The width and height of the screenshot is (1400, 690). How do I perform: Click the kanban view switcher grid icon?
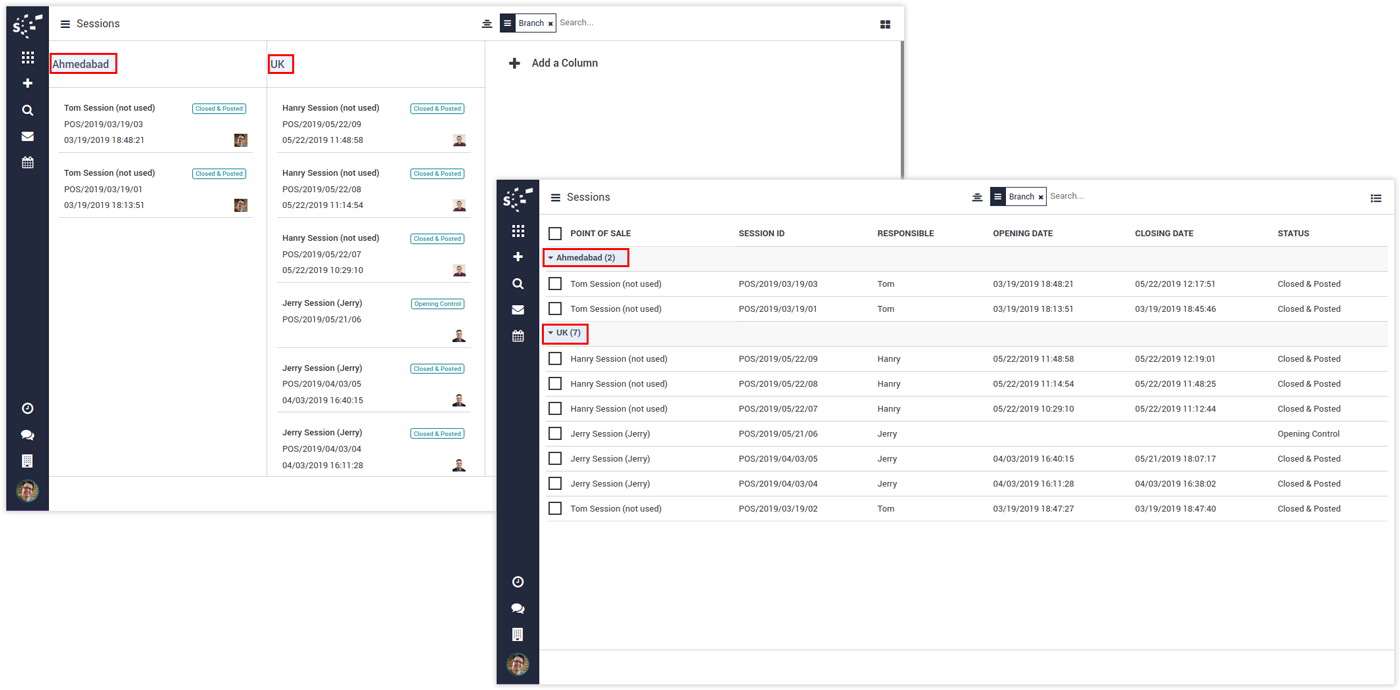tap(885, 24)
